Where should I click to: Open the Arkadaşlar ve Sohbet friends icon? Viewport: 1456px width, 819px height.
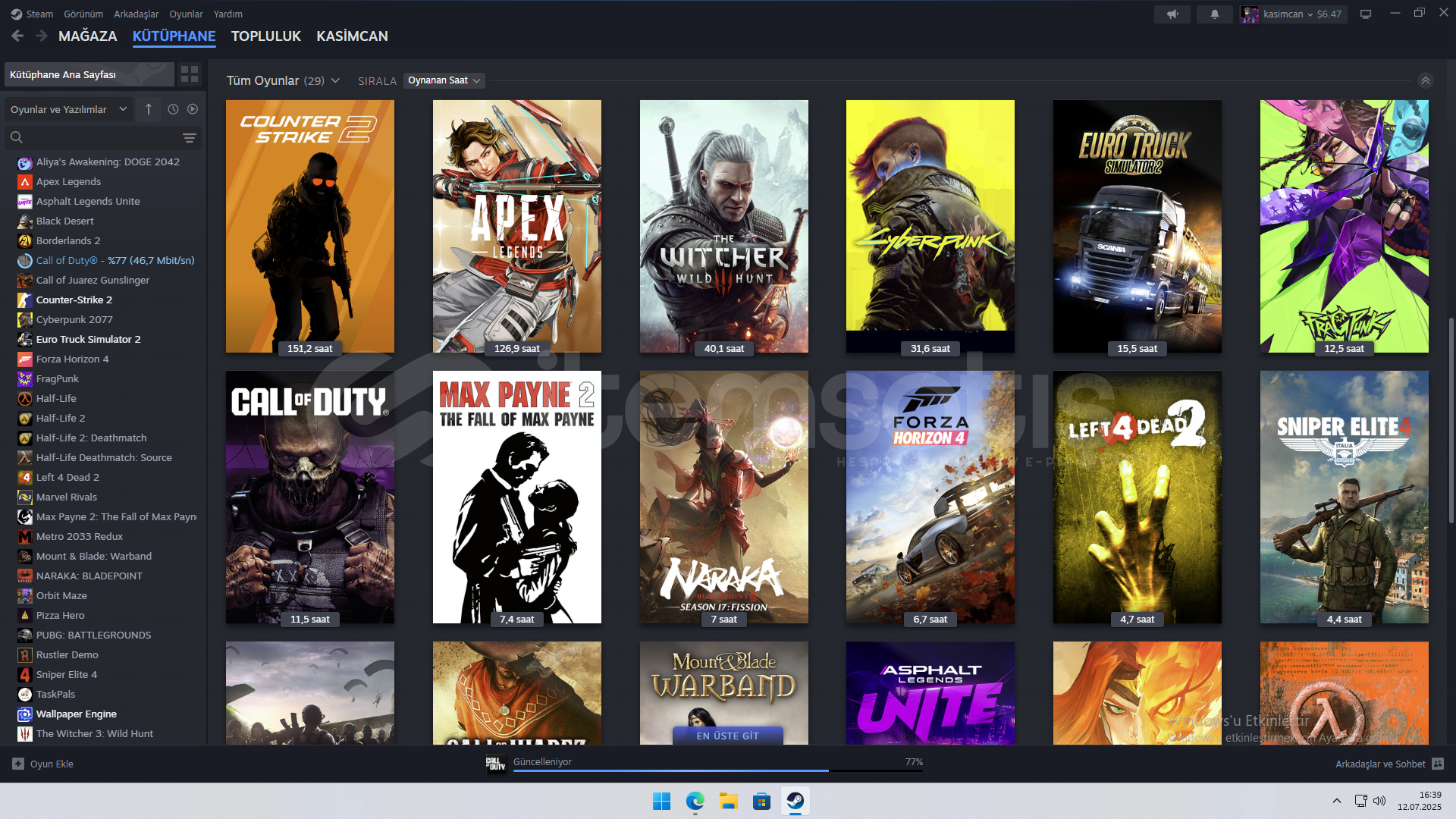pyautogui.click(x=1438, y=764)
